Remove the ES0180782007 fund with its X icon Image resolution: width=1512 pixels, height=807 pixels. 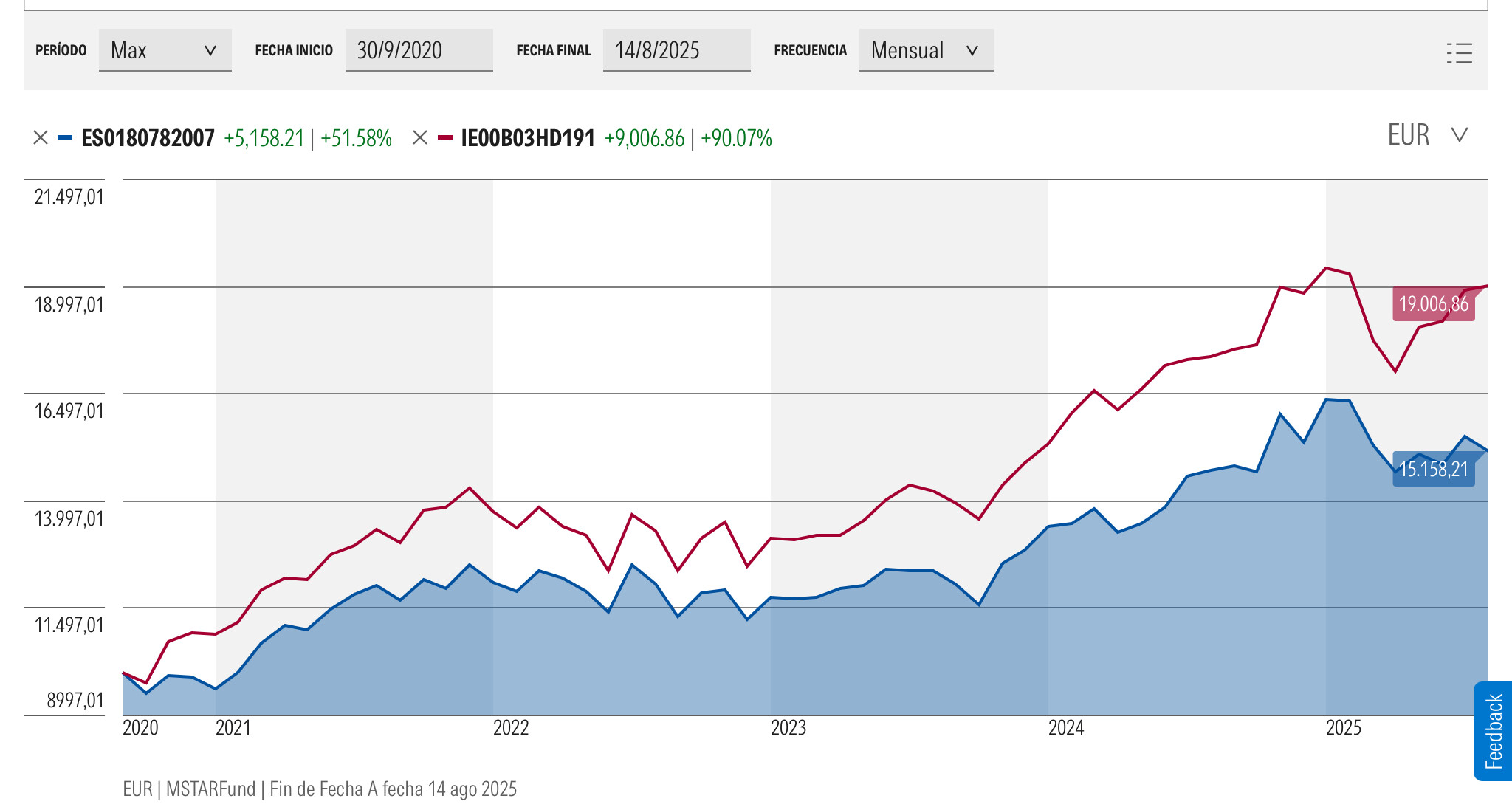tap(41, 138)
